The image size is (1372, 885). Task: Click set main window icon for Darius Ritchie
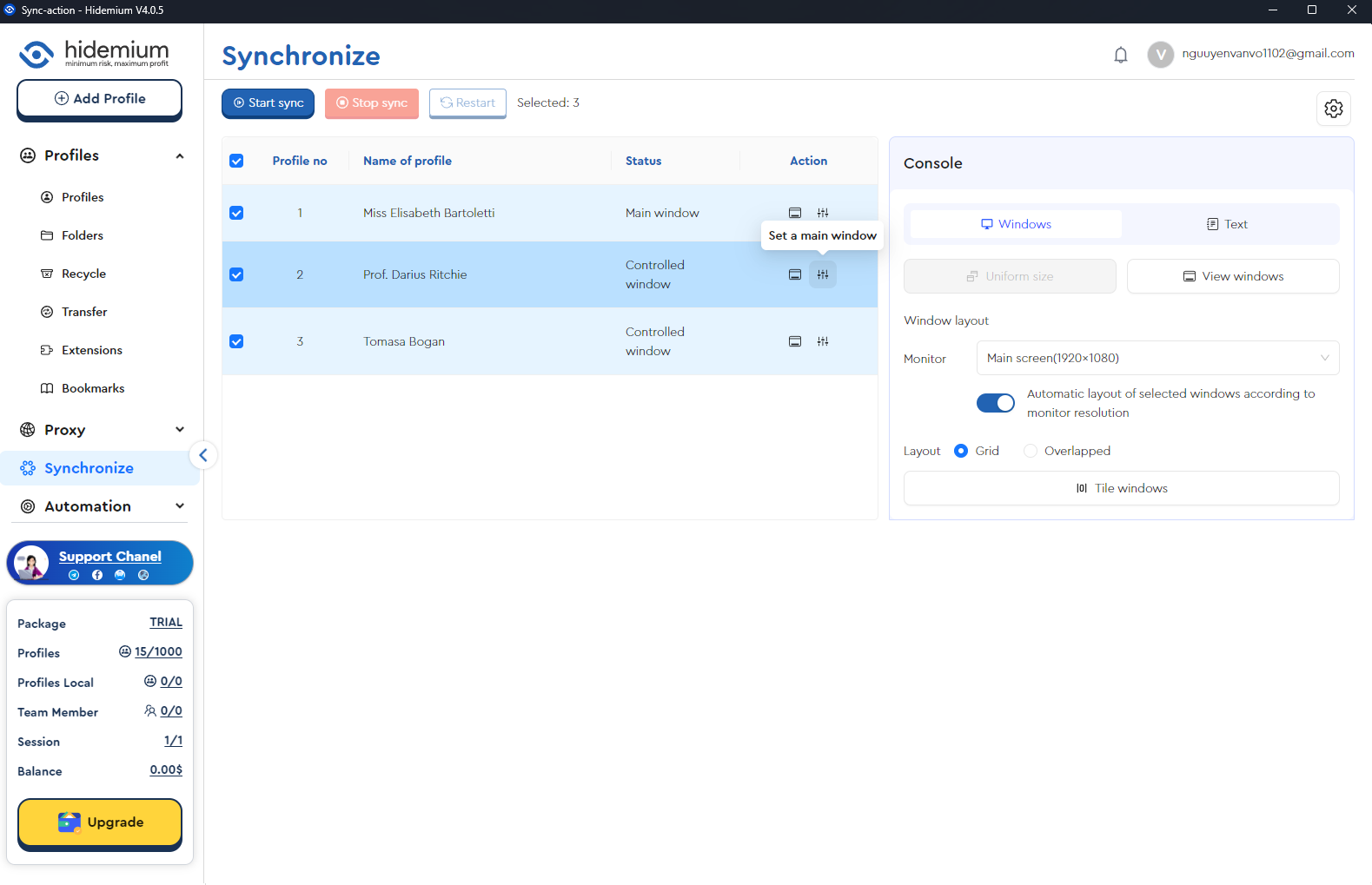tap(822, 274)
